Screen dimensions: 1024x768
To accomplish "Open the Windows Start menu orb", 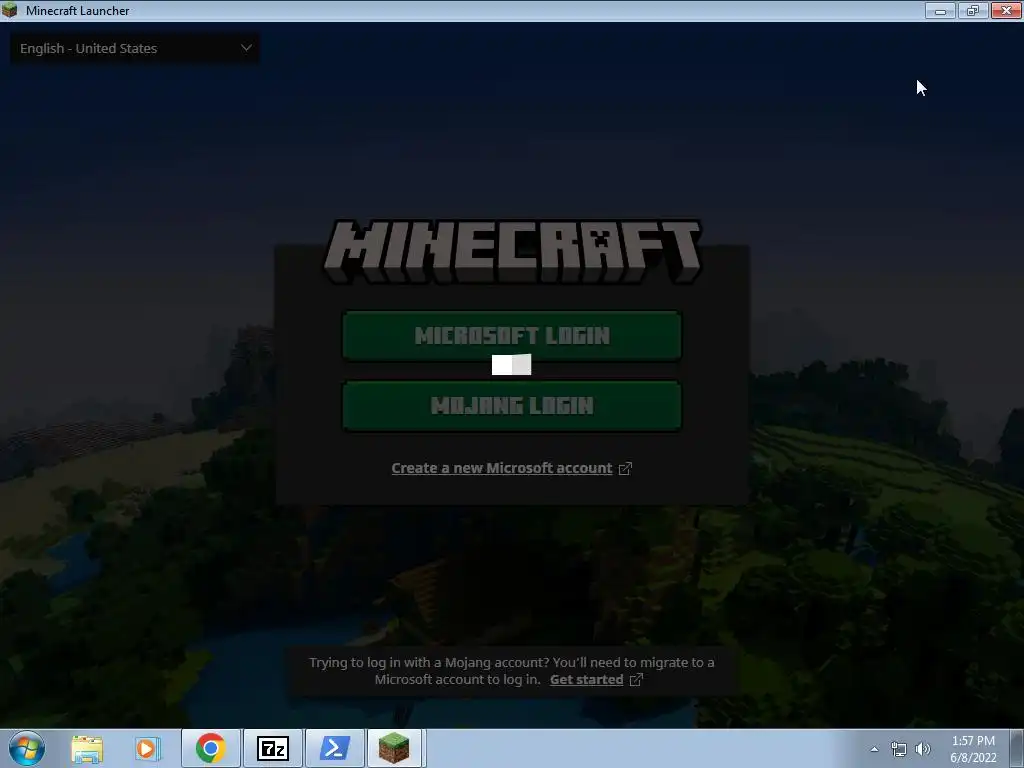I will [x=27, y=748].
